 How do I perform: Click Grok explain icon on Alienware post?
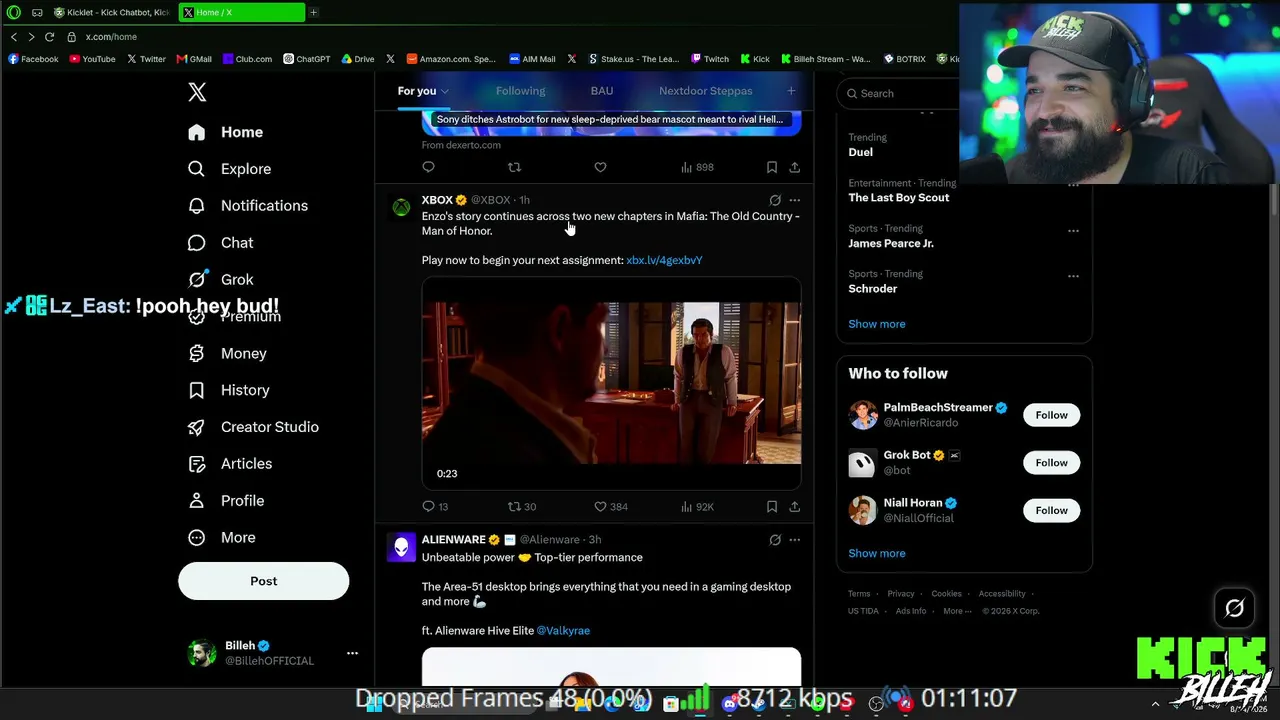[775, 540]
